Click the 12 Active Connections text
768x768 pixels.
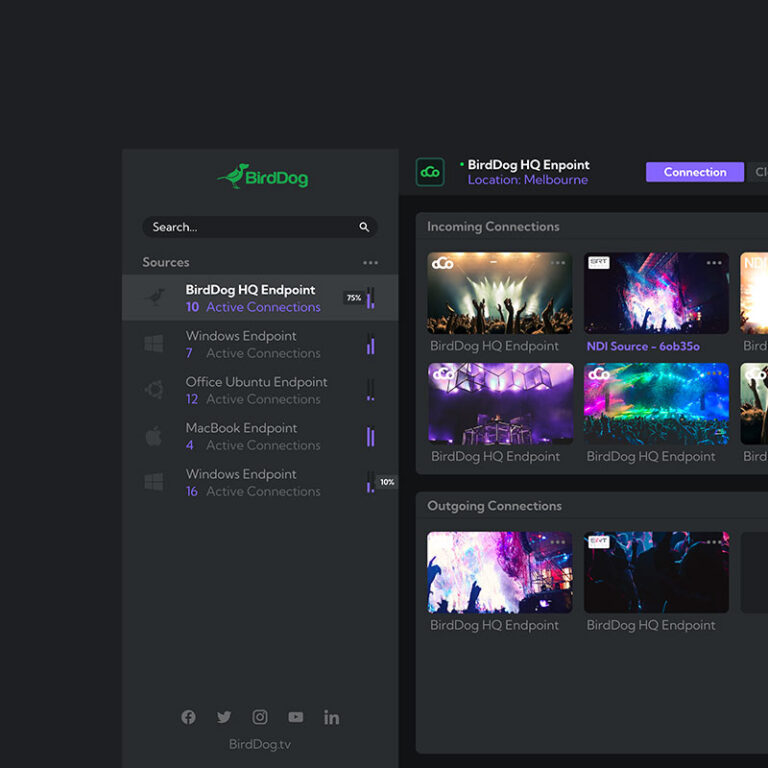pos(253,399)
